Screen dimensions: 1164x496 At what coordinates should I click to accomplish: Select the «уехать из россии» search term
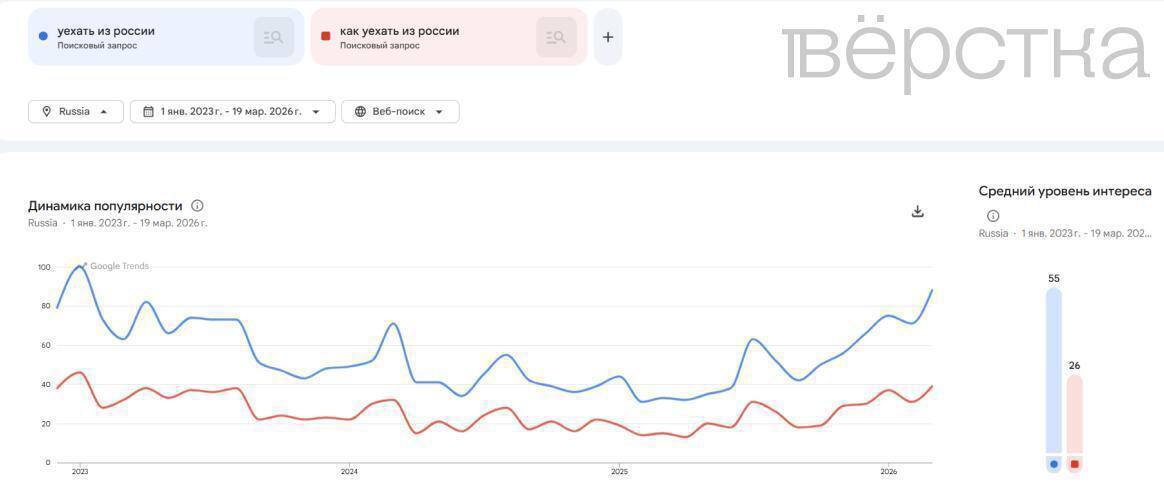(106, 31)
